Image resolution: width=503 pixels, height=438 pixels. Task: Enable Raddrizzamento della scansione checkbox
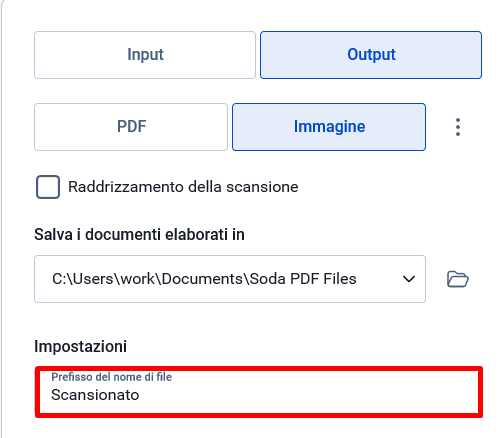point(48,187)
